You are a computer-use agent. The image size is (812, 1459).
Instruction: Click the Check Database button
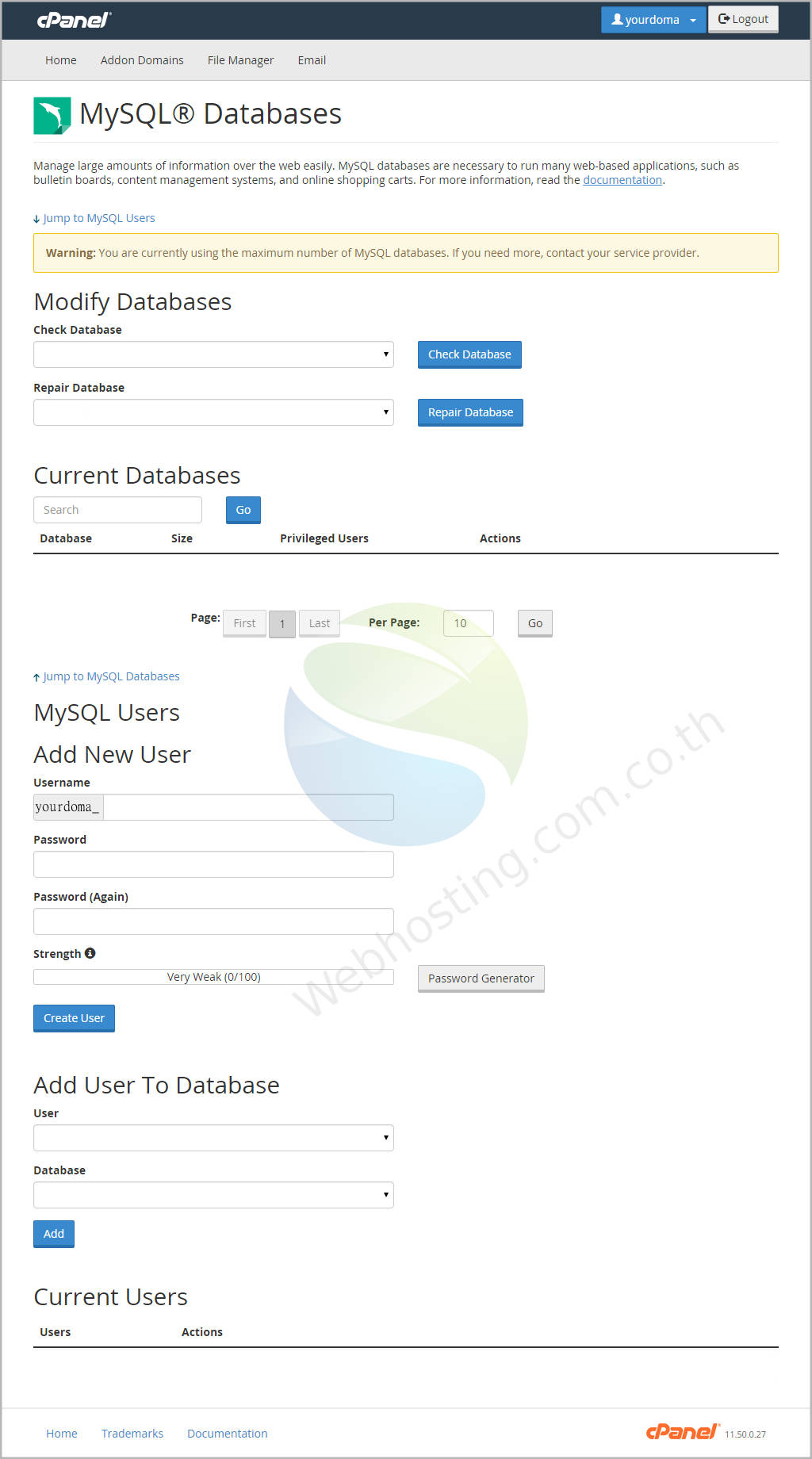click(x=469, y=354)
